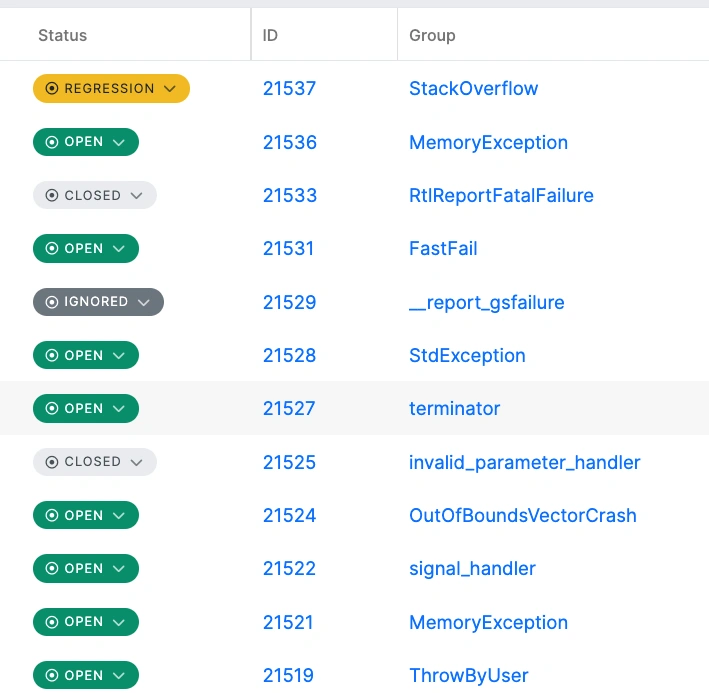Open the MemoryException group for 21536
Screen dimensions: 709x693
(x=488, y=142)
